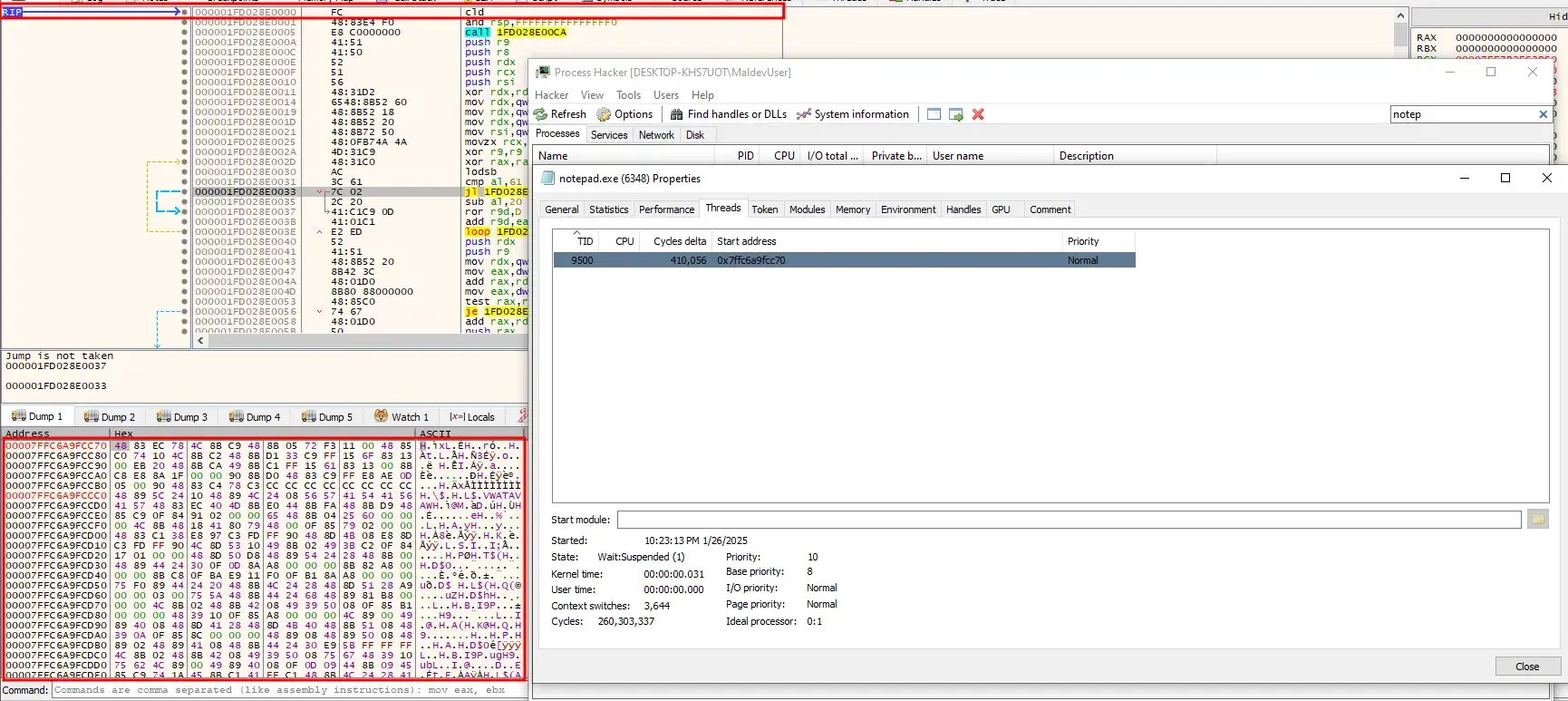
Task: Open the Tools menu
Action: (628, 95)
